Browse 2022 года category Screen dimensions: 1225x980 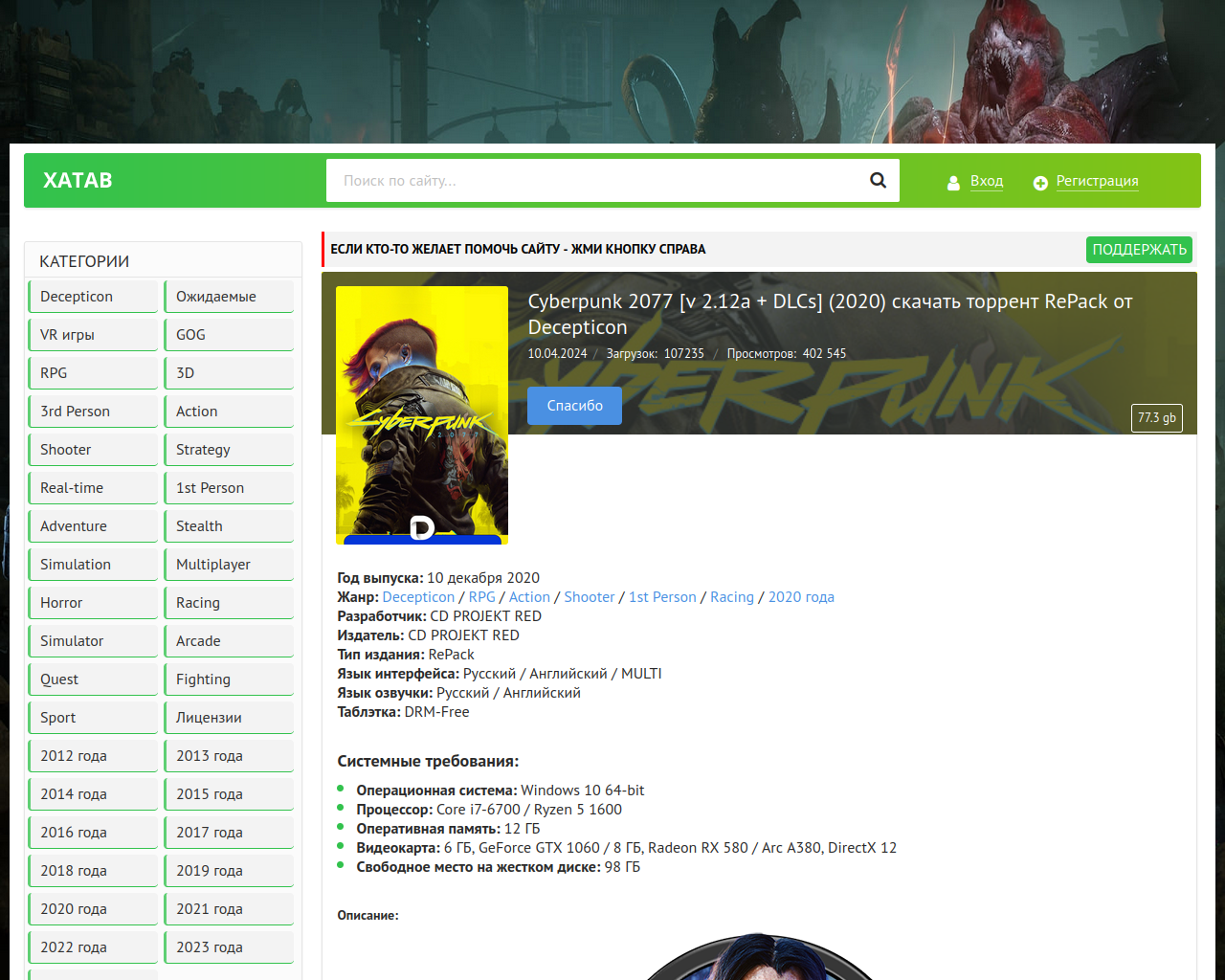[93, 947]
